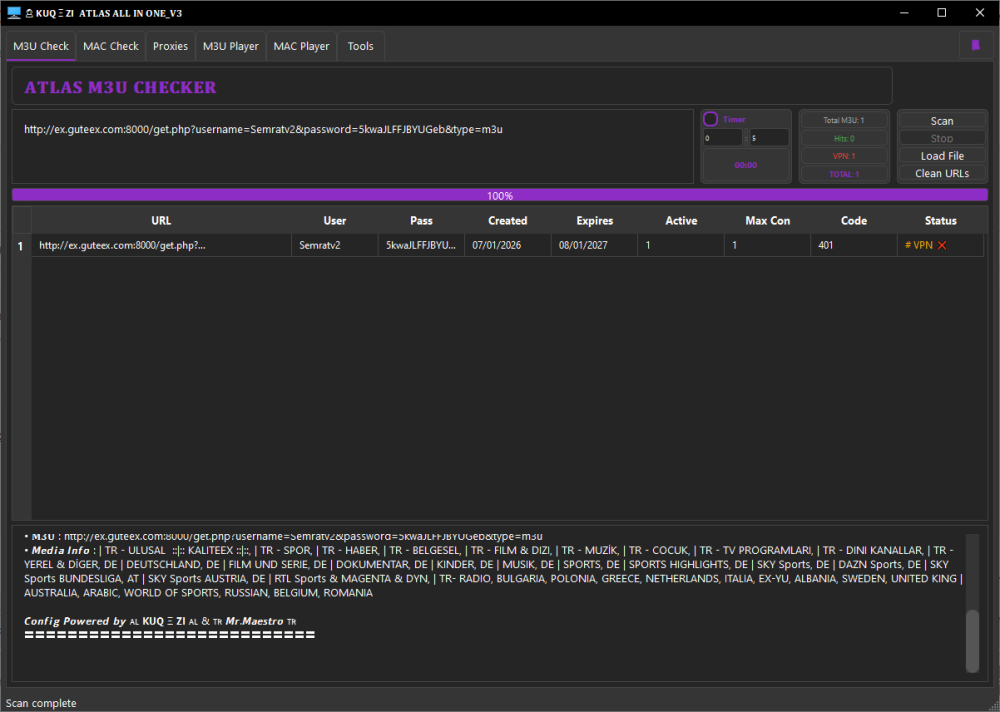Sort by the Expires column header
Screen dimensions: 1000x712
pyautogui.click(x=594, y=221)
